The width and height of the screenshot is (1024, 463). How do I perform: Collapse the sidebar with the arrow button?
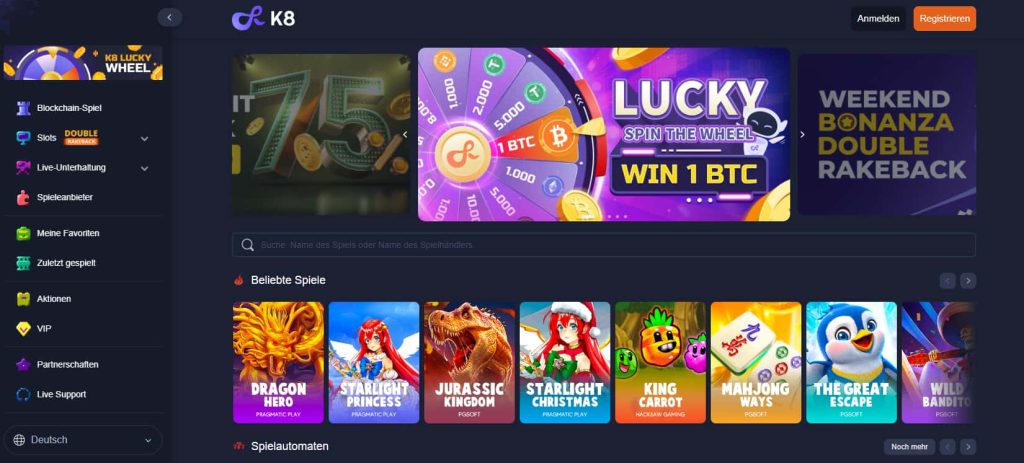pyautogui.click(x=170, y=18)
